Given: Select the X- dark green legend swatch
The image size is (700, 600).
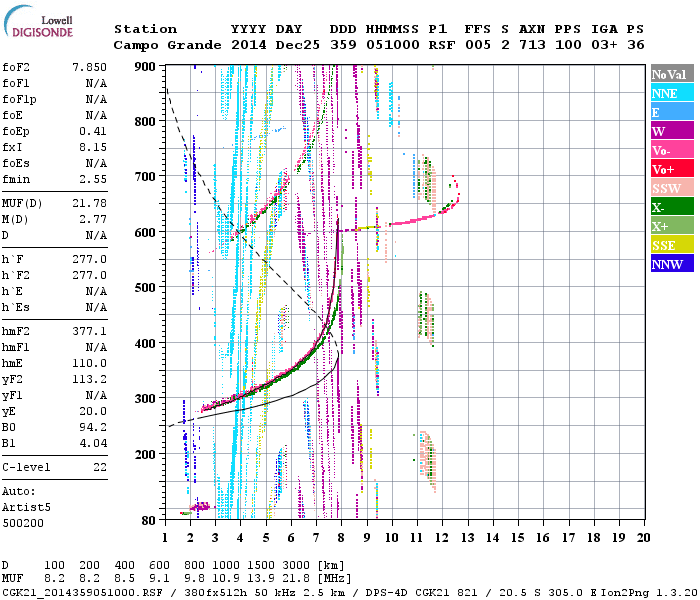Looking at the screenshot, I should pyautogui.click(x=672, y=207).
